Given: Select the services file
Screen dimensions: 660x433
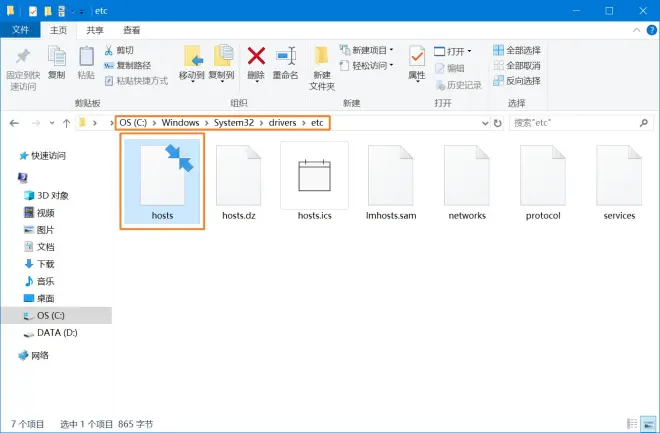Looking at the screenshot, I should 619,182.
